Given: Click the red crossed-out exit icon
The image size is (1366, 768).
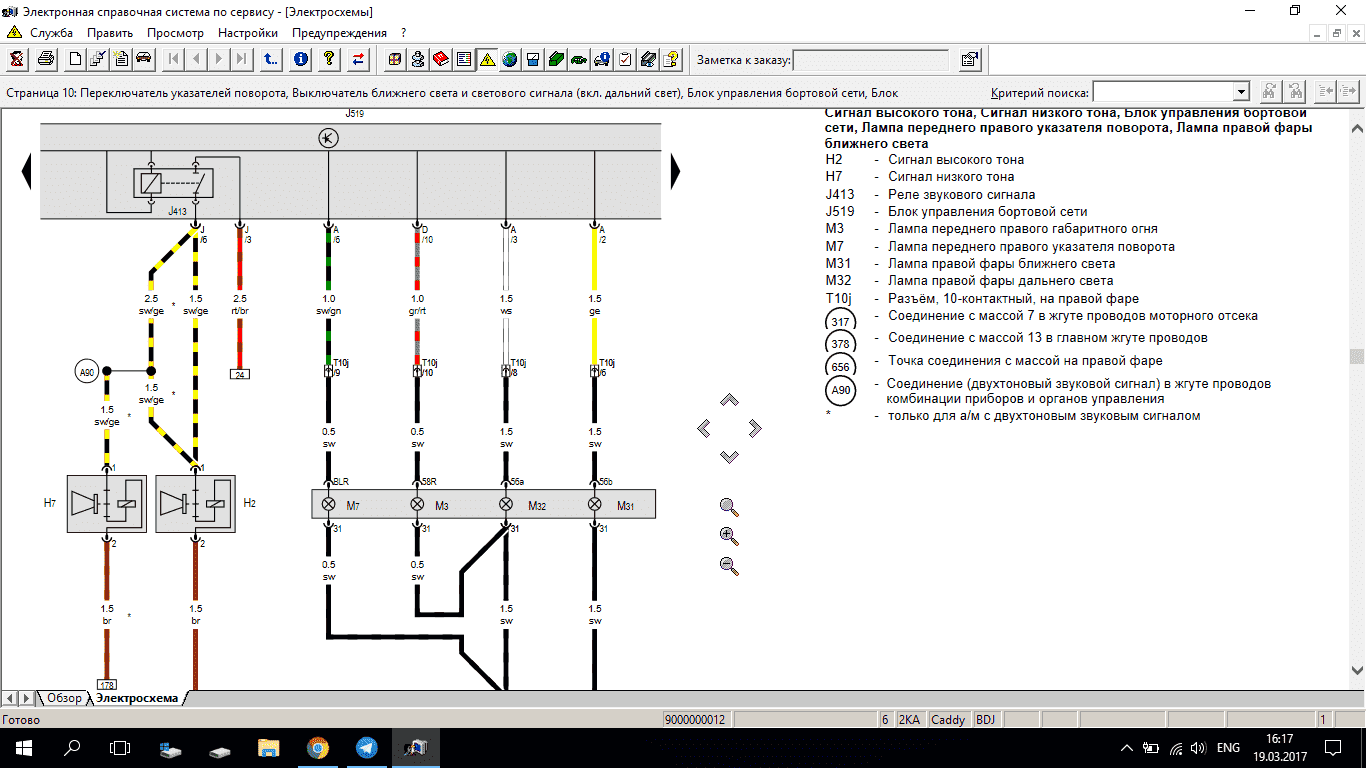Looking at the screenshot, I should point(19,59).
